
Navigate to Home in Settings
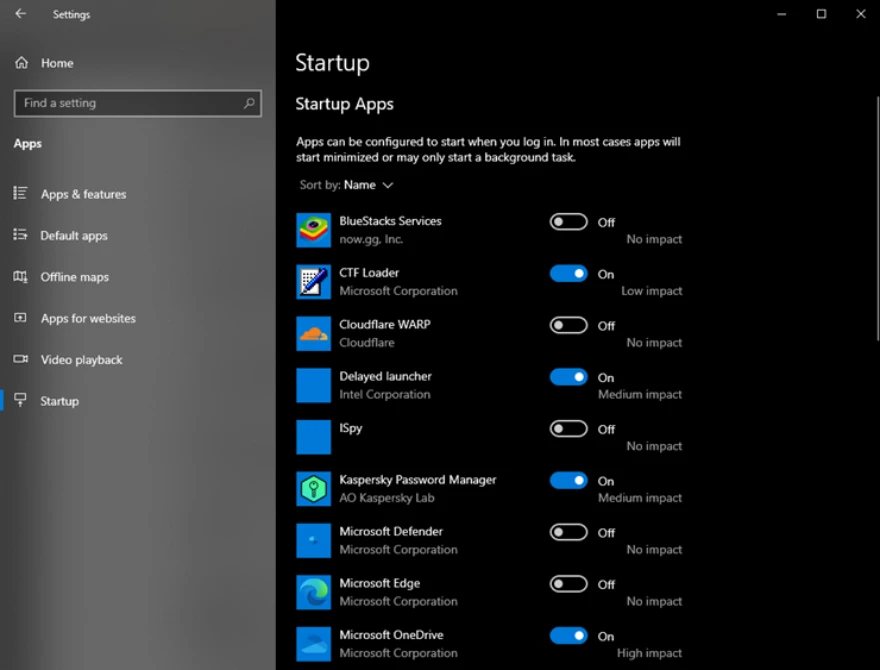click(x=55, y=63)
